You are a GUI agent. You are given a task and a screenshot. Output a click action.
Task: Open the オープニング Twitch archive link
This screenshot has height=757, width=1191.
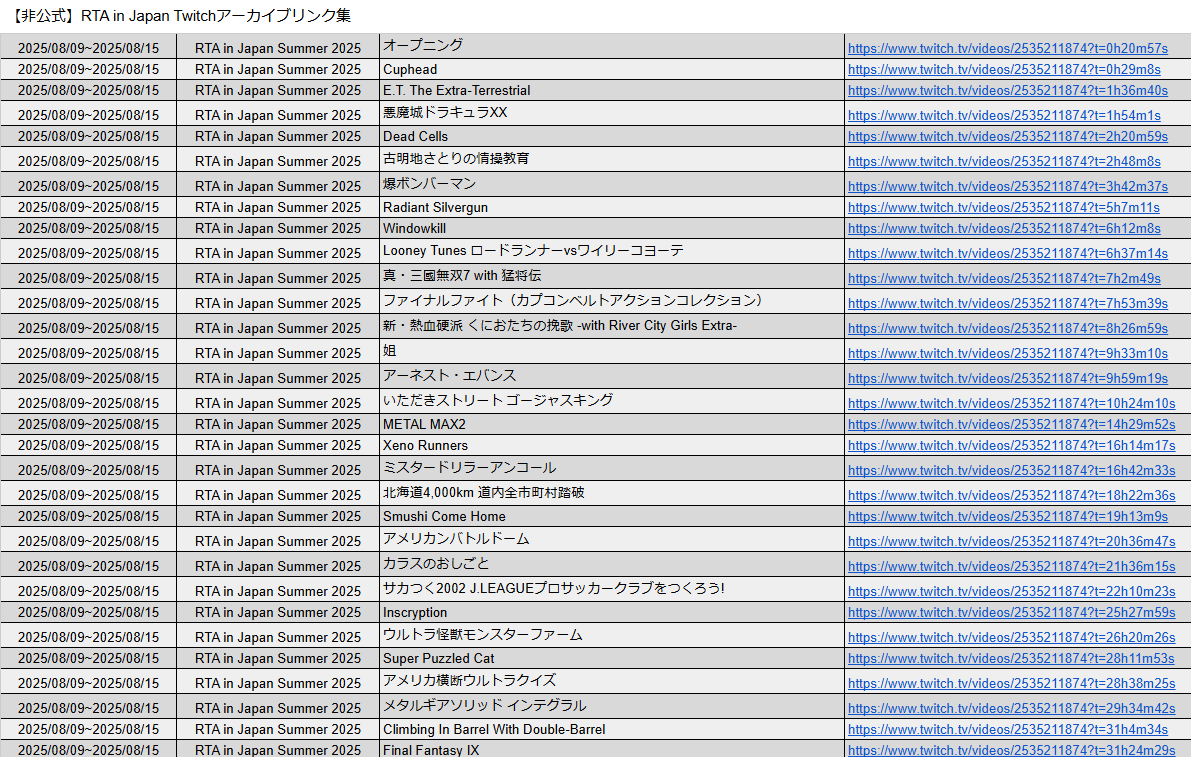point(1007,49)
